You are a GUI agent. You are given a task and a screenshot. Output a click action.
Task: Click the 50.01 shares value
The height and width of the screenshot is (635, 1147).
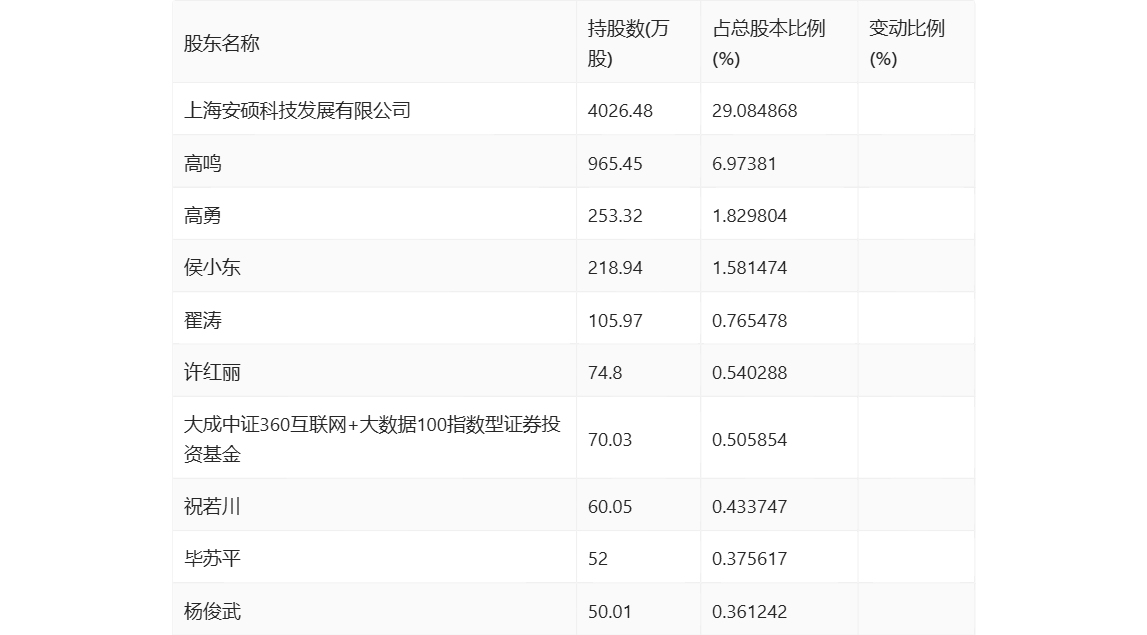click(610, 612)
